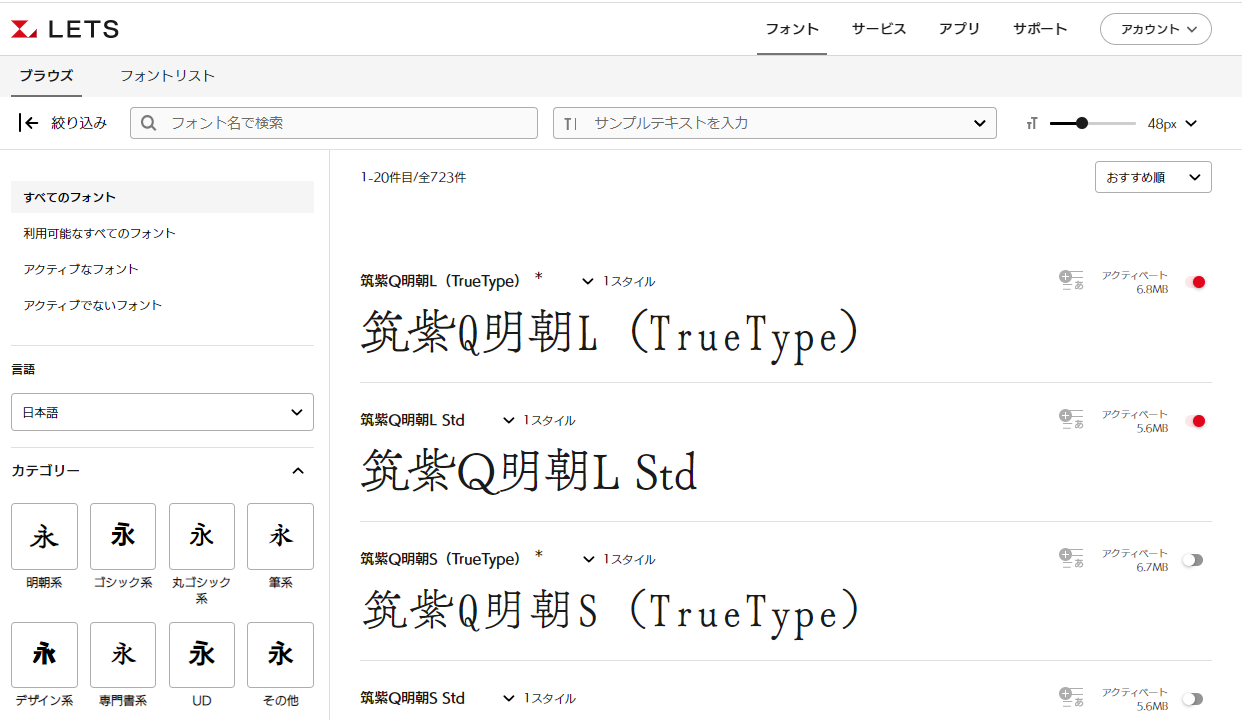
Task: Deactivate 筑紫Q明朝L（TrueType） toggle
Action: coord(1194,282)
